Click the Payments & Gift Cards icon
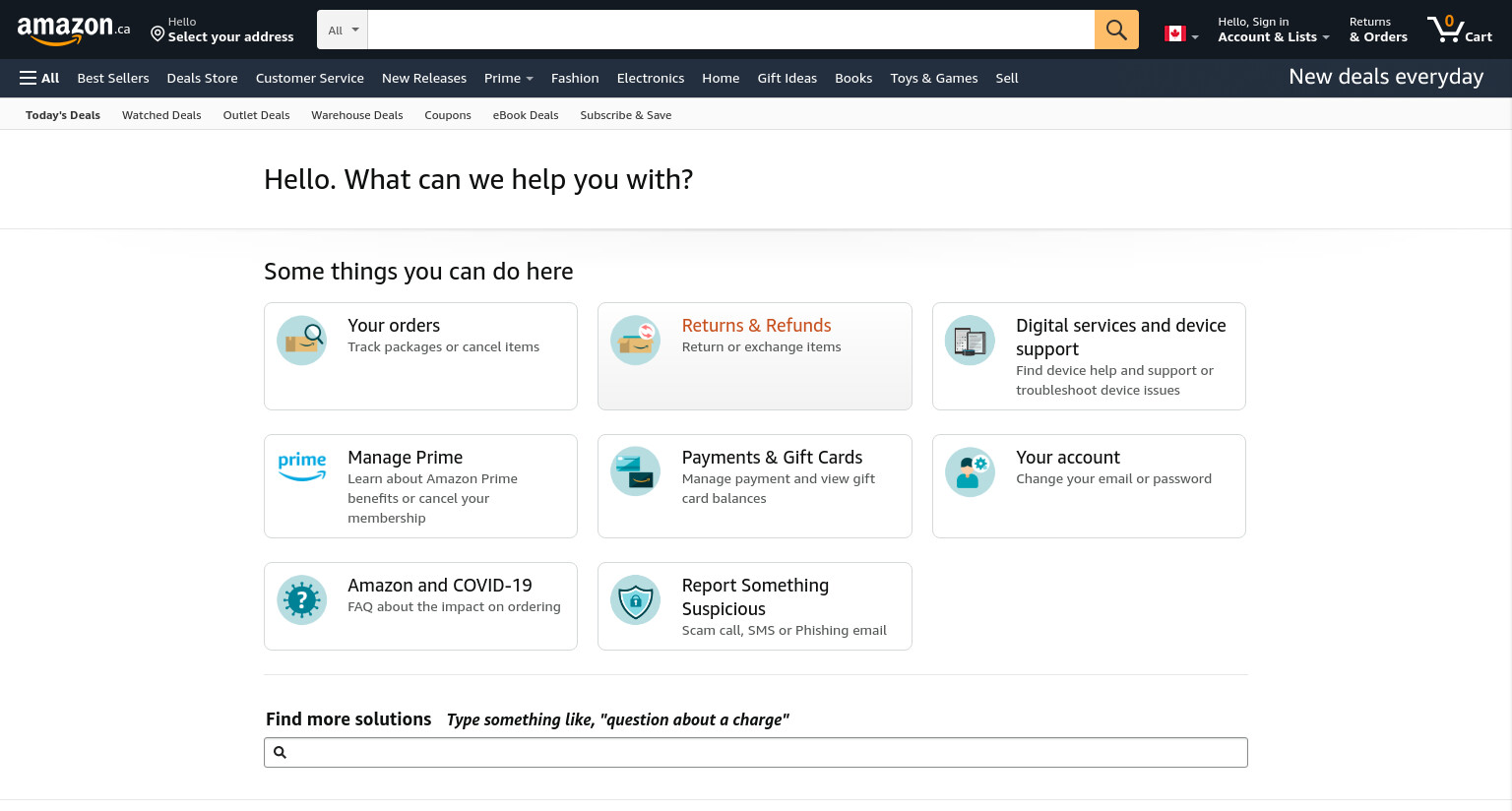1512x811 pixels. (x=636, y=471)
